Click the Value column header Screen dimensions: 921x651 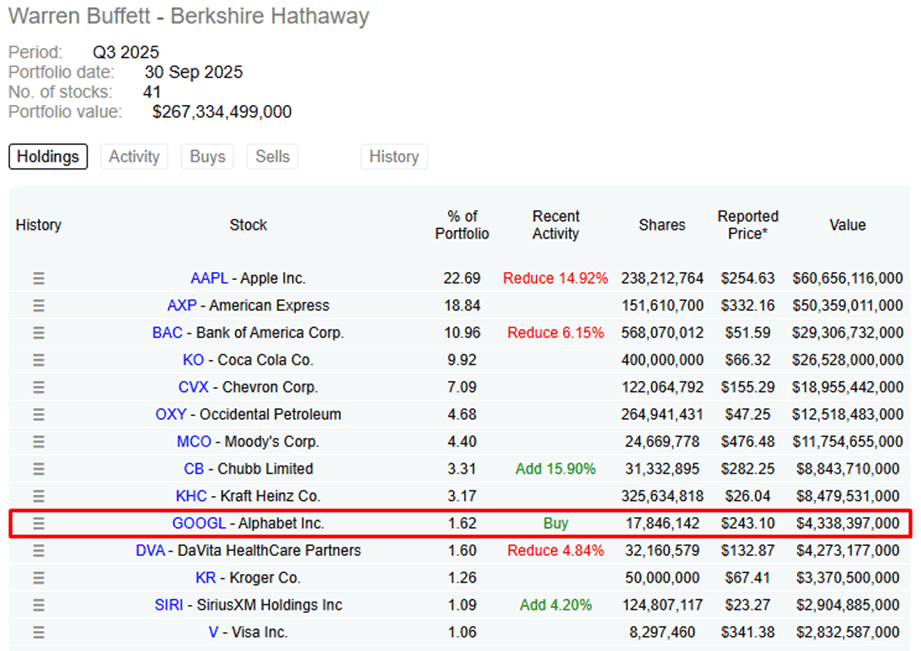click(x=848, y=225)
